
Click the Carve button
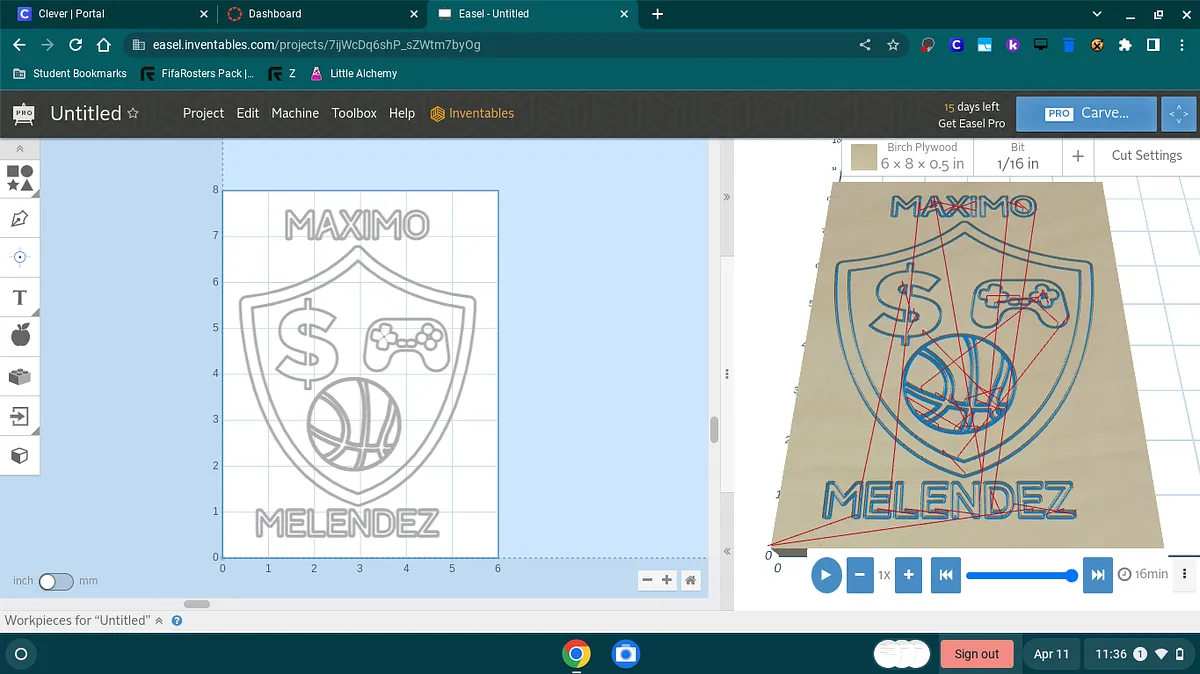coord(1086,114)
